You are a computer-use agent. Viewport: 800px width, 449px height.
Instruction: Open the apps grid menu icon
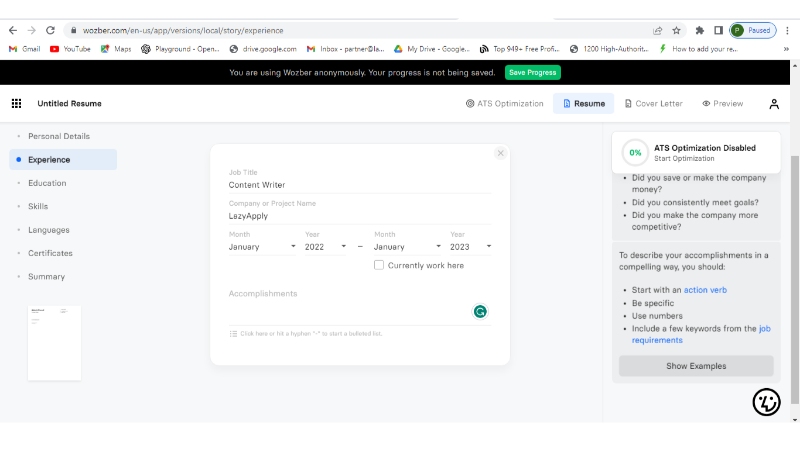16,103
